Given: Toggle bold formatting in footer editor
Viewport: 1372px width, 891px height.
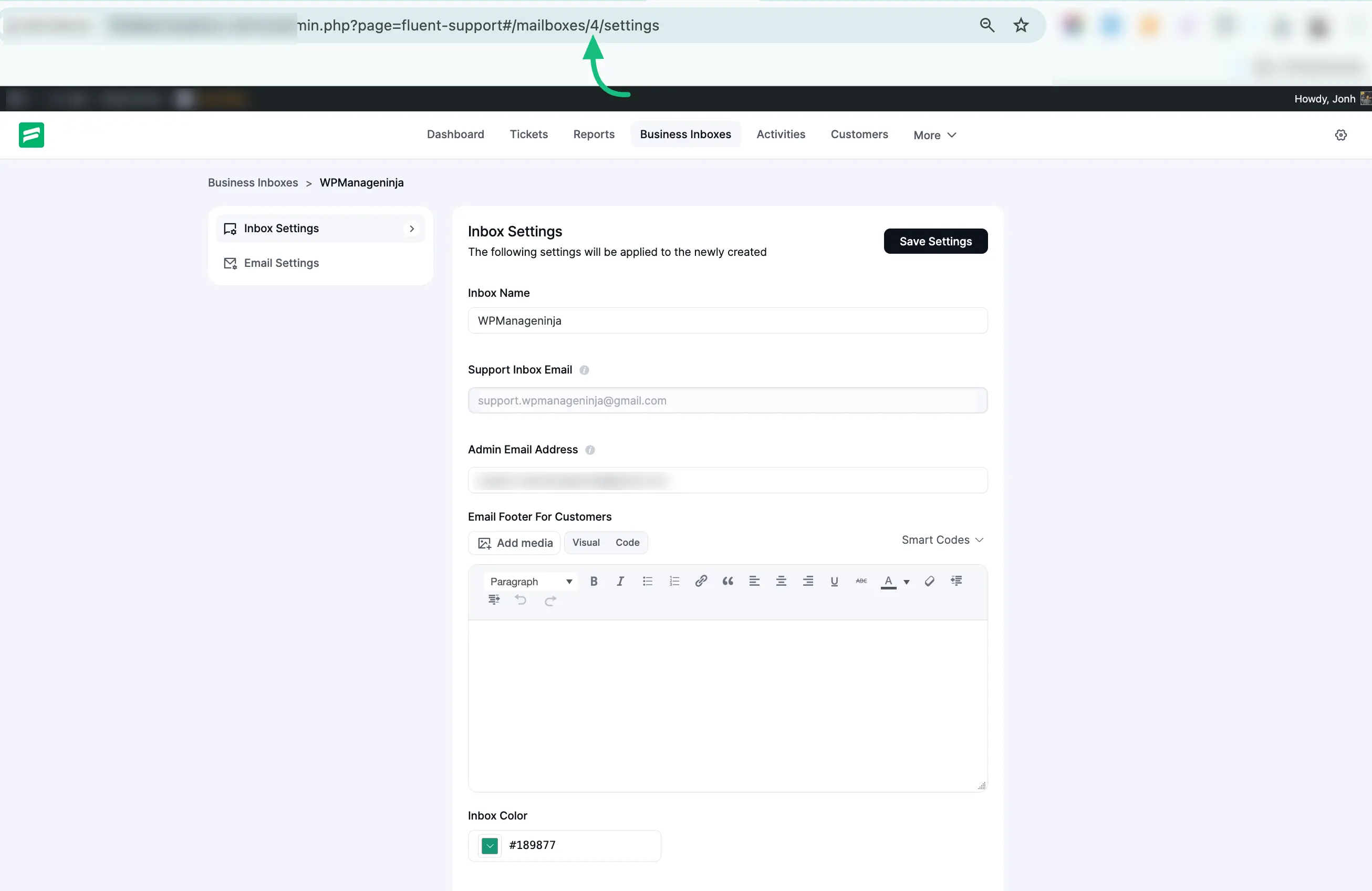Looking at the screenshot, I should tap(593, 581).
